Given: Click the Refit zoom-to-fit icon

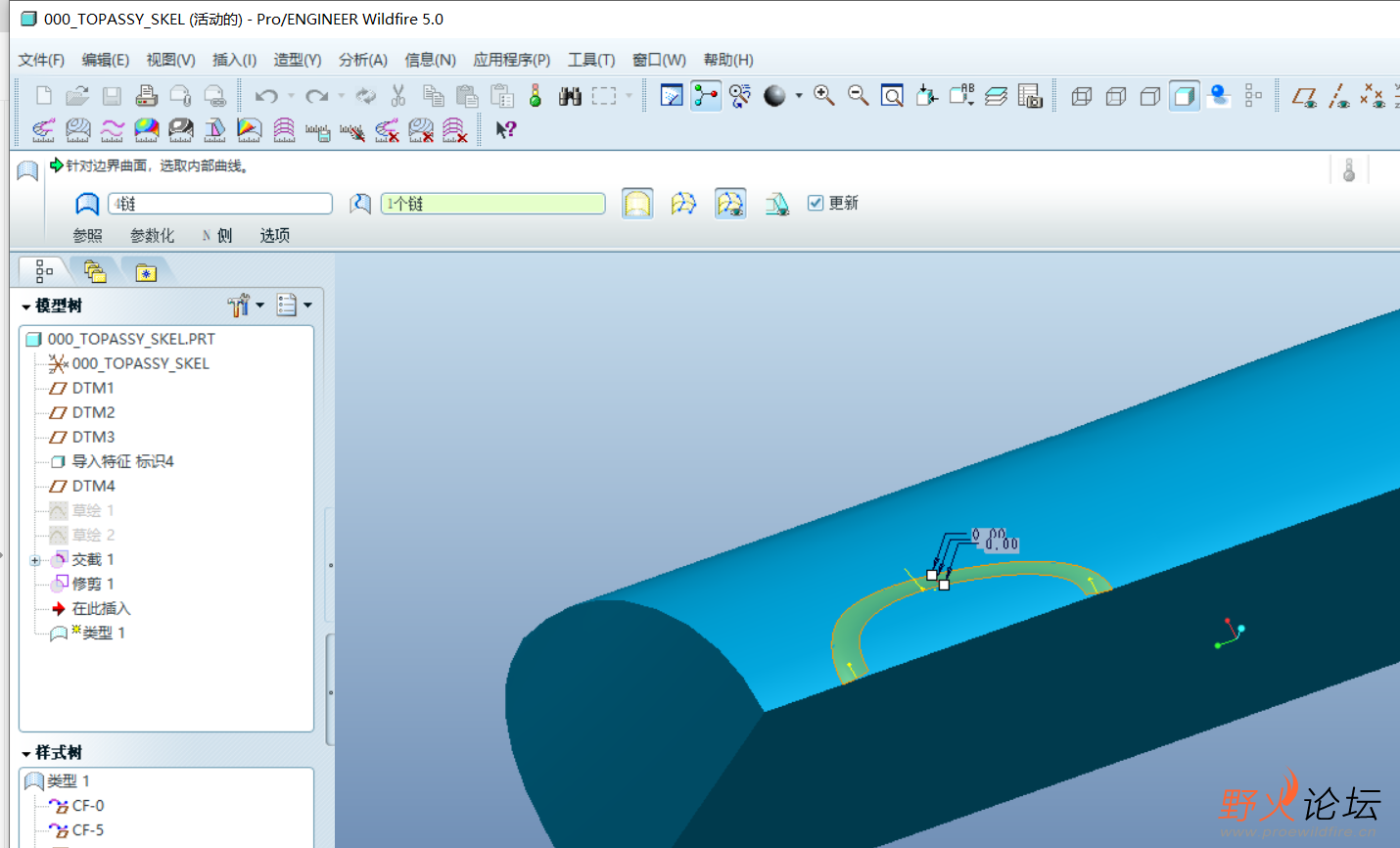Looking at the screenshot, I should 892,96.
